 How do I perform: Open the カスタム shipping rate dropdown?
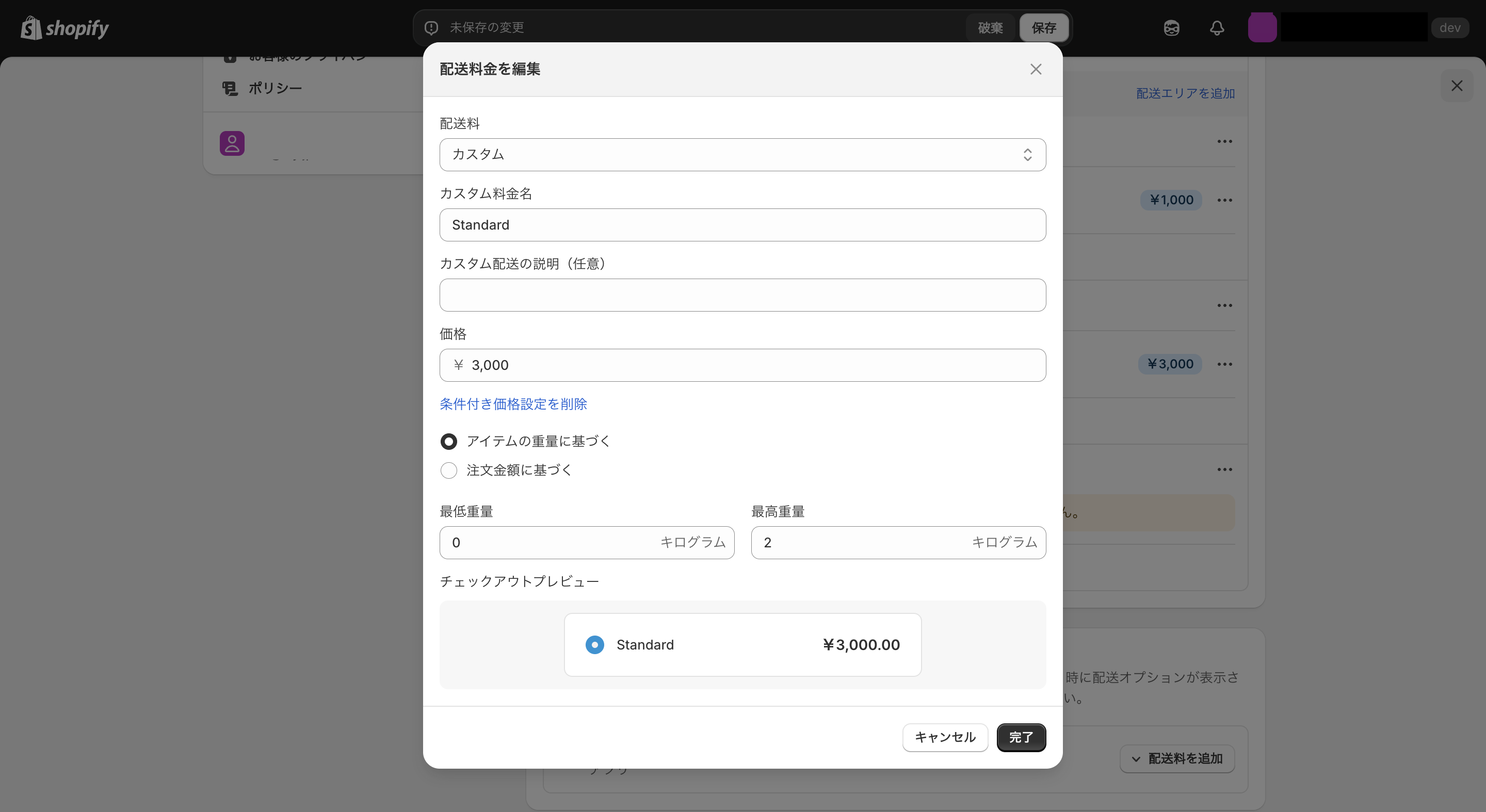[742, 155]
